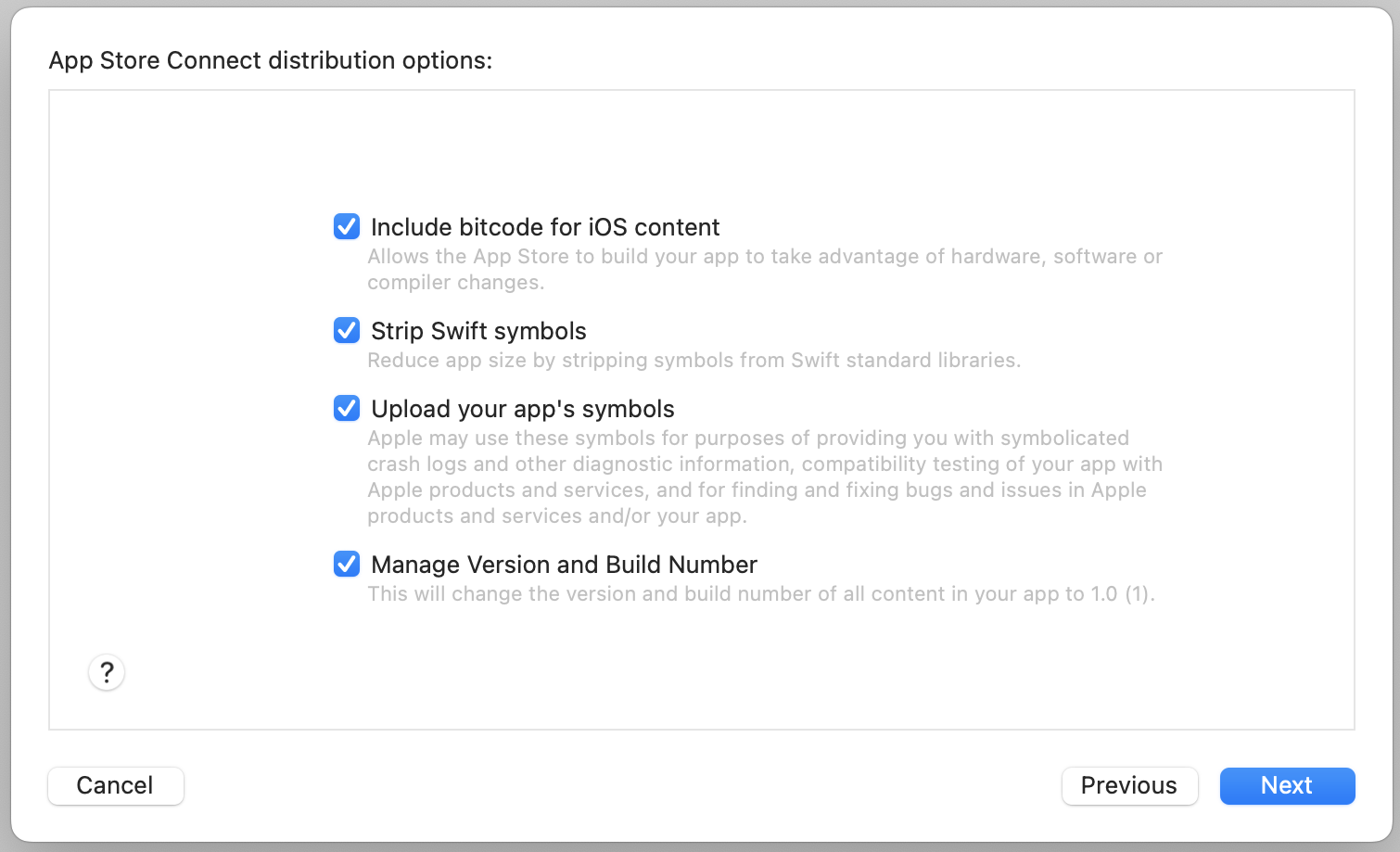Image resolution: width=1400 pixels, height=852 pixels.
Task: Click the question mark help button
Action: pyautogui.click(x=107, y=672)
